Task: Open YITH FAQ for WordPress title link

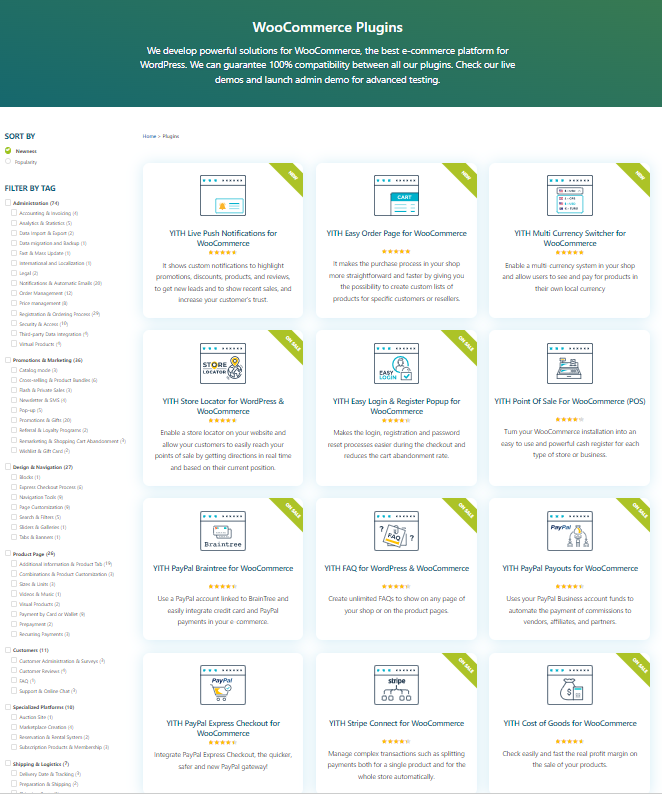Action: coord(396,569)
